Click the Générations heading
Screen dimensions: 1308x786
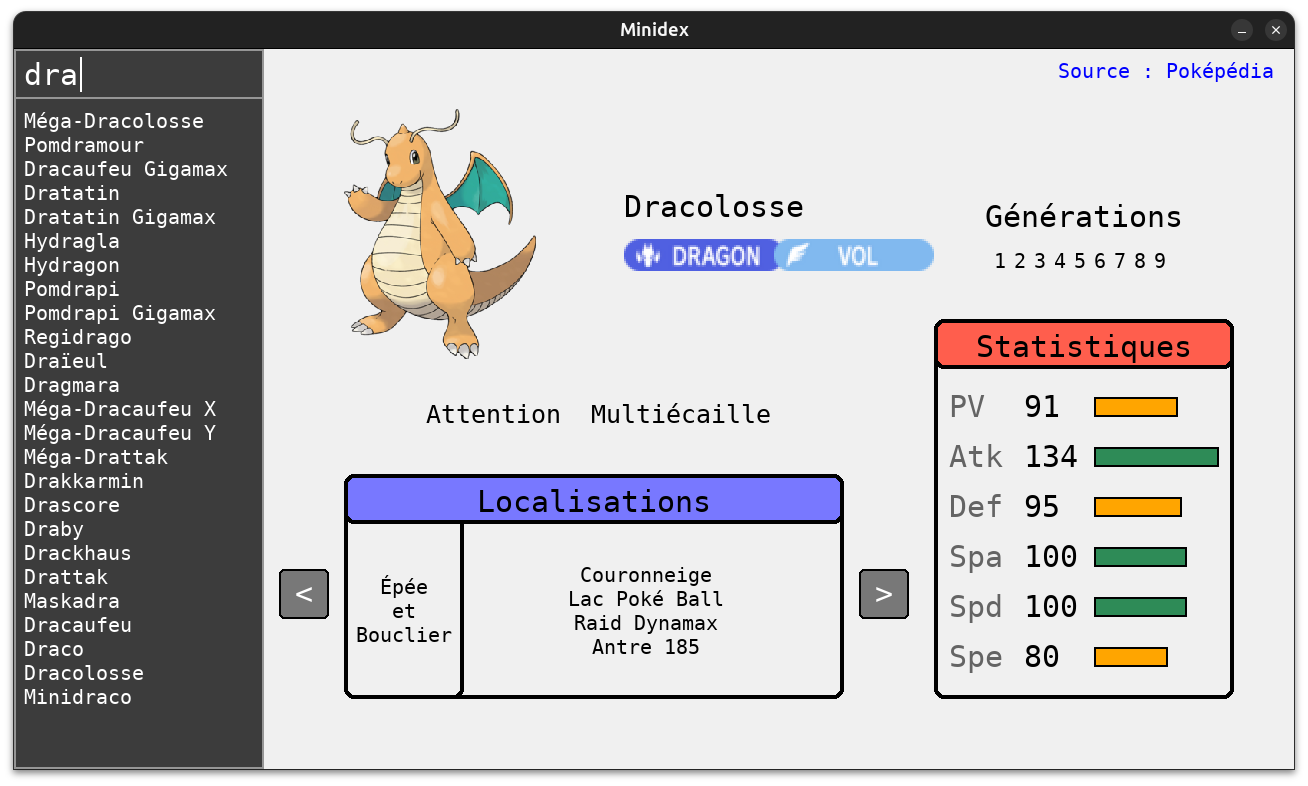coord(1084,217)
